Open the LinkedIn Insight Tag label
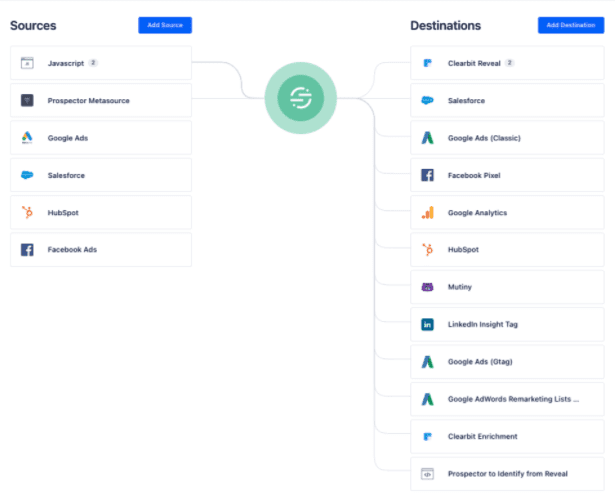 pyautogui.click(x=483, y=324)
